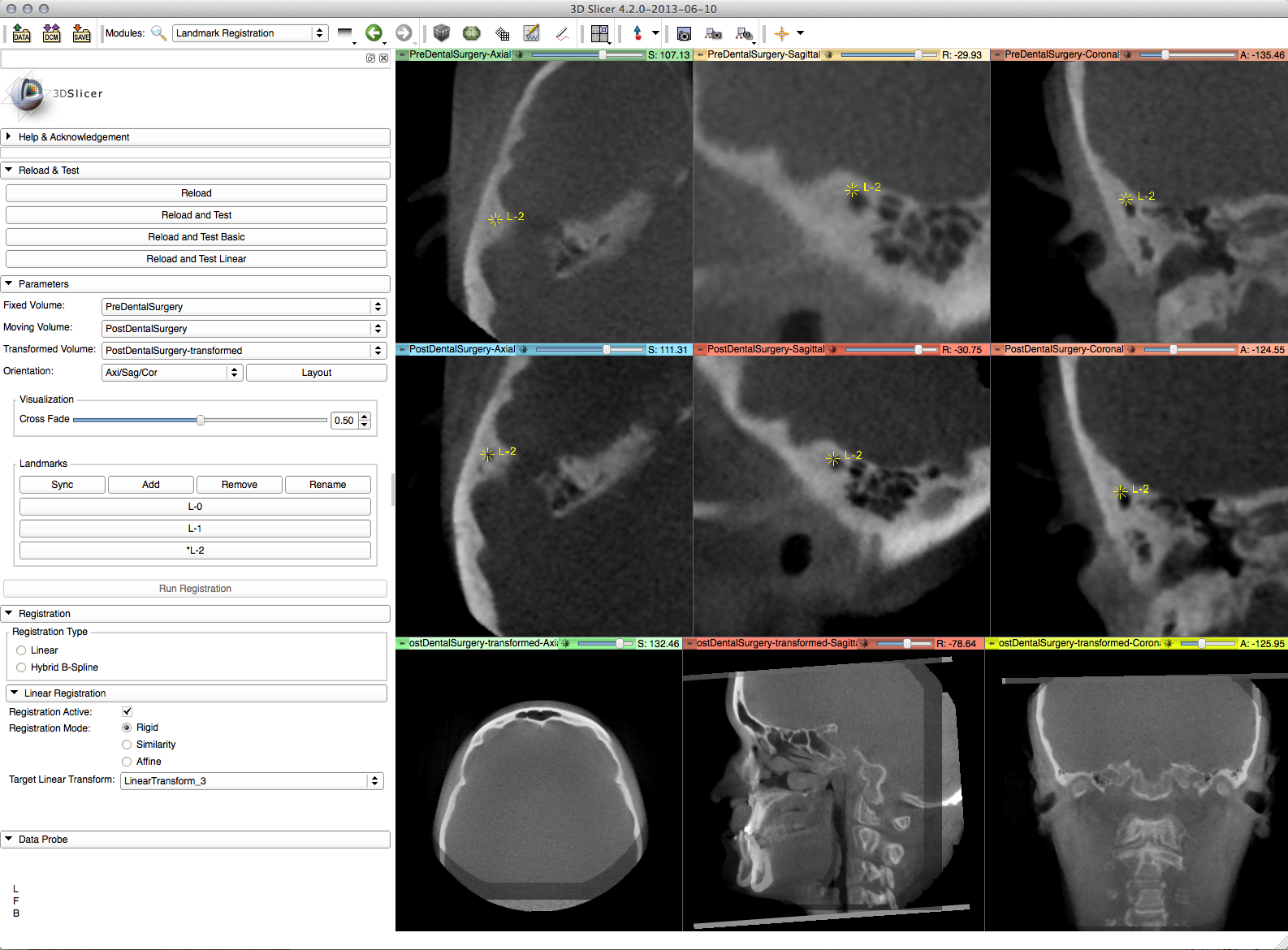Select the Affine registration mode
The height and width of the screenshot is (950, 1288).
(x=127, y=762)
